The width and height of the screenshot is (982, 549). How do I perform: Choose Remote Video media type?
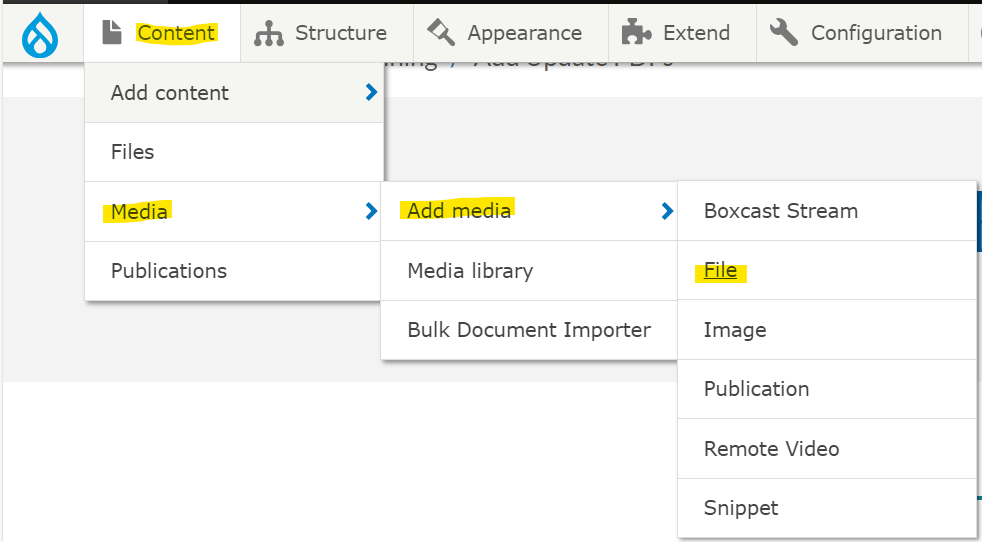tap(827, 449)
